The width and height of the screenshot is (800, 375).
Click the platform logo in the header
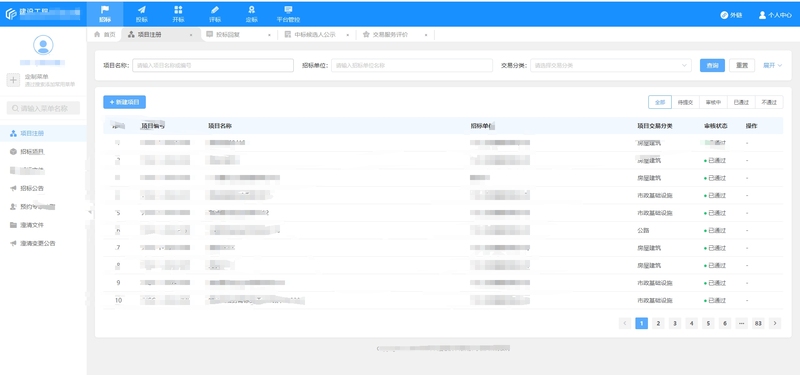[11, 14]
